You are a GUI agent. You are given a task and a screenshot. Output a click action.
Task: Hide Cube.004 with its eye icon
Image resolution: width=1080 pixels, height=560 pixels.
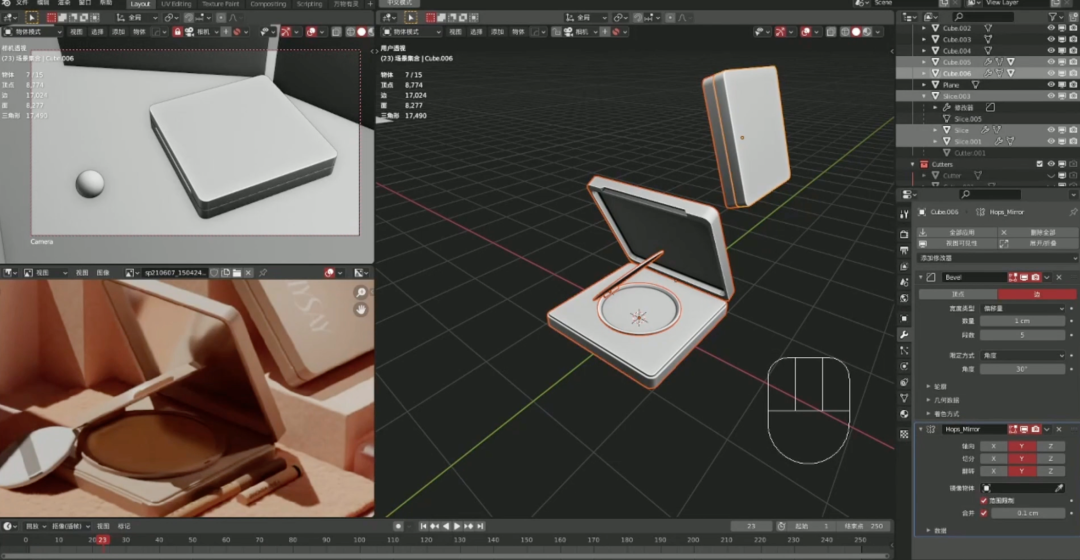click(x=1051, y=50)
